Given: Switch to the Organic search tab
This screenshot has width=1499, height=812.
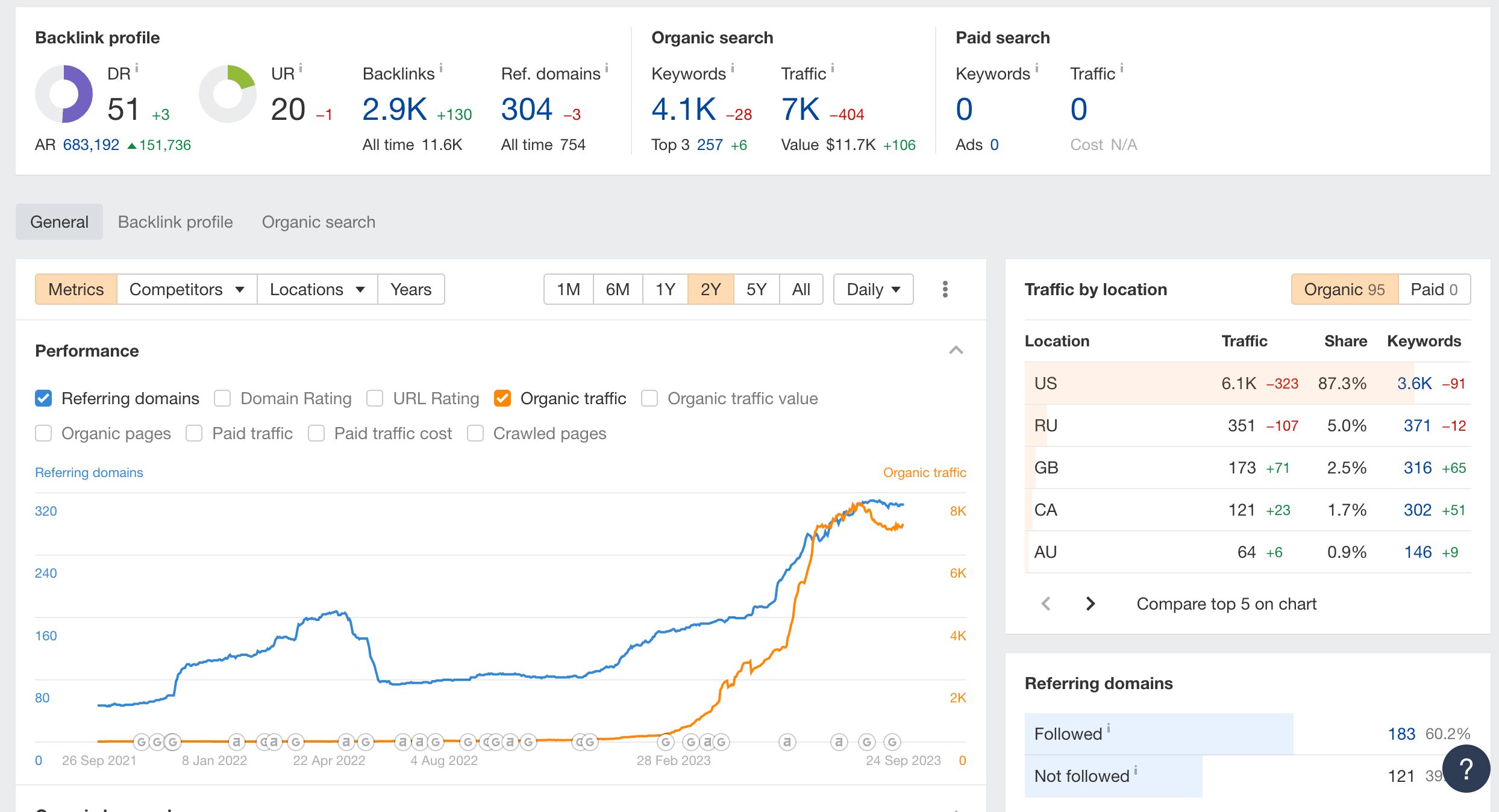Looking at the screenshot, I should click(x=318, y=222).
